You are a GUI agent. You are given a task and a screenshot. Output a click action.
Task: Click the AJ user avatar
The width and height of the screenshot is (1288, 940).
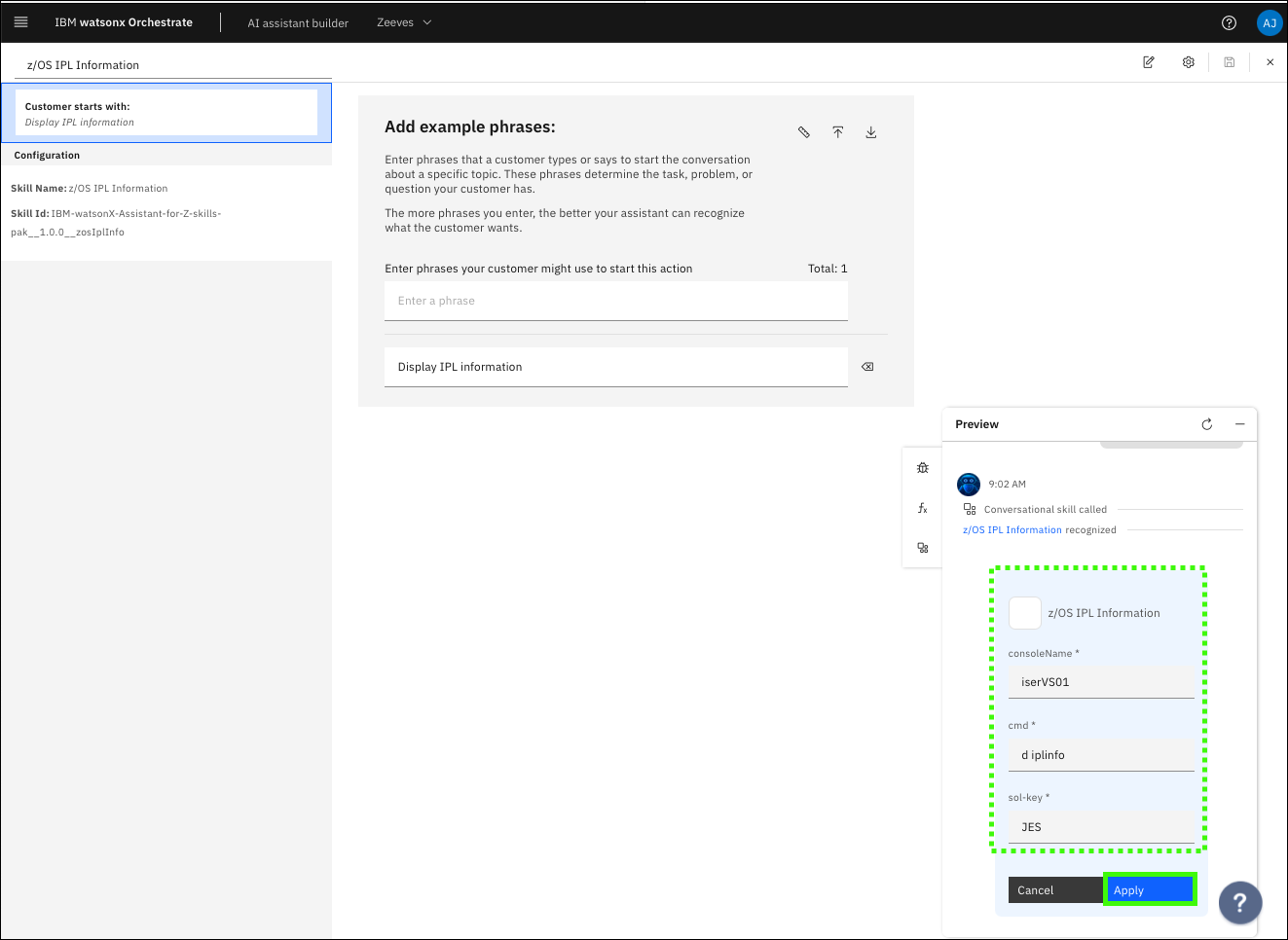[1269, 23]
